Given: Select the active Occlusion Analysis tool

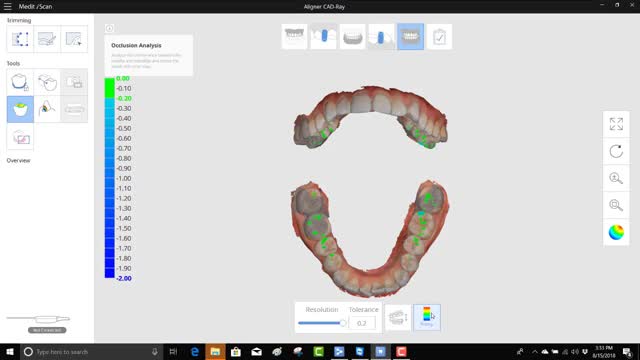Looking at the screenshot, I should point(20,109).
